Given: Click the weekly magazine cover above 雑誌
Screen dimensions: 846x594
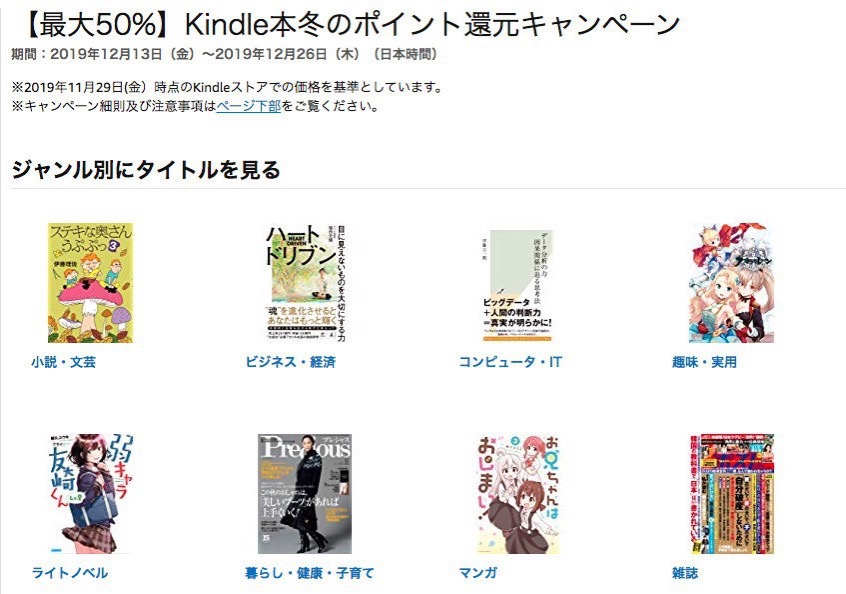Looking at the screenshot, I should [x=733, y=494].
